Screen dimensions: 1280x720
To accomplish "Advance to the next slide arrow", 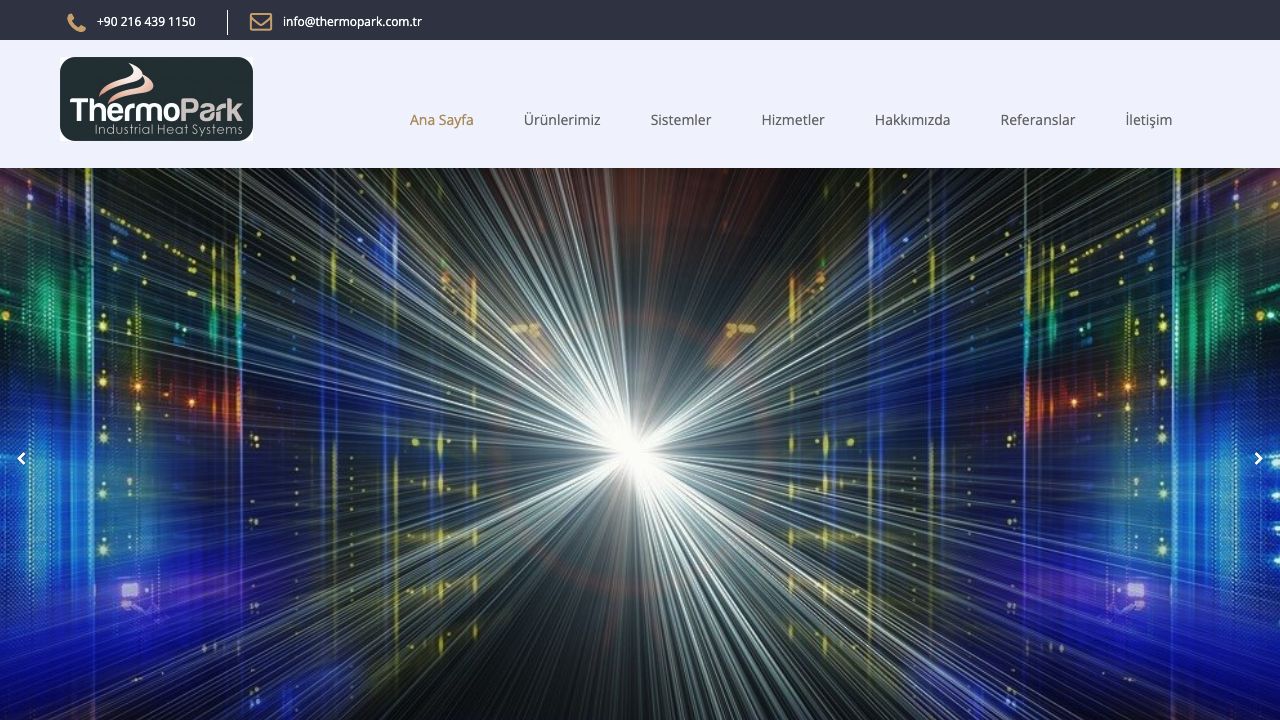I will (1259, 459).
